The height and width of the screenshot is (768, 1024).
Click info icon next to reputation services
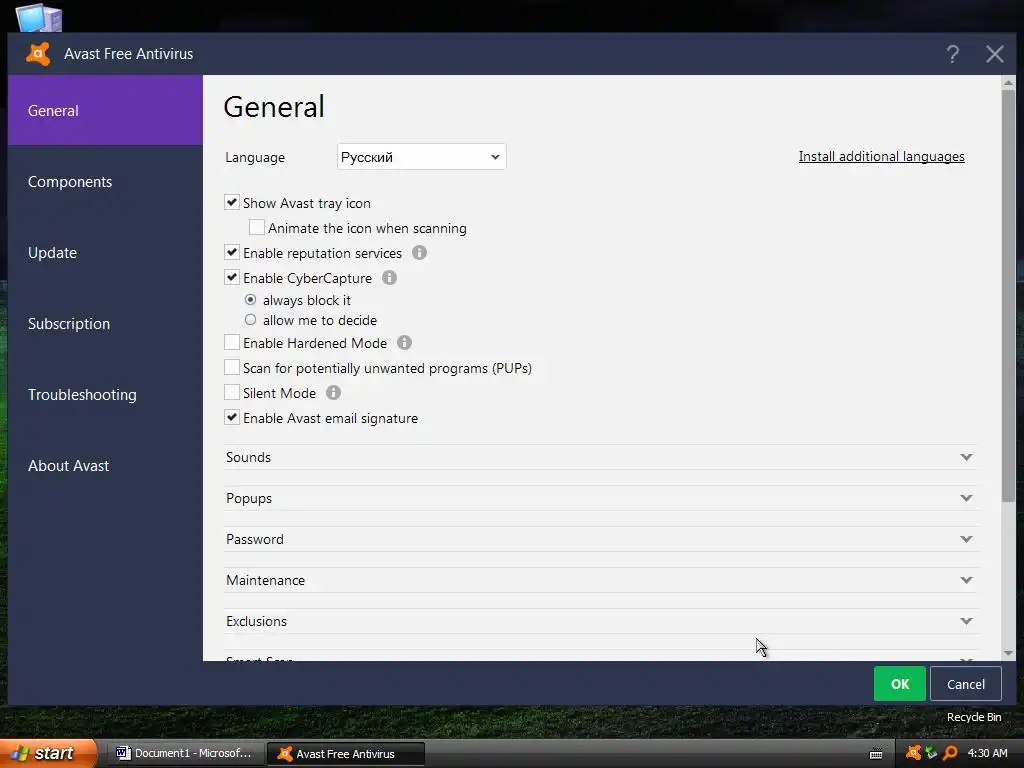(419, 253)
